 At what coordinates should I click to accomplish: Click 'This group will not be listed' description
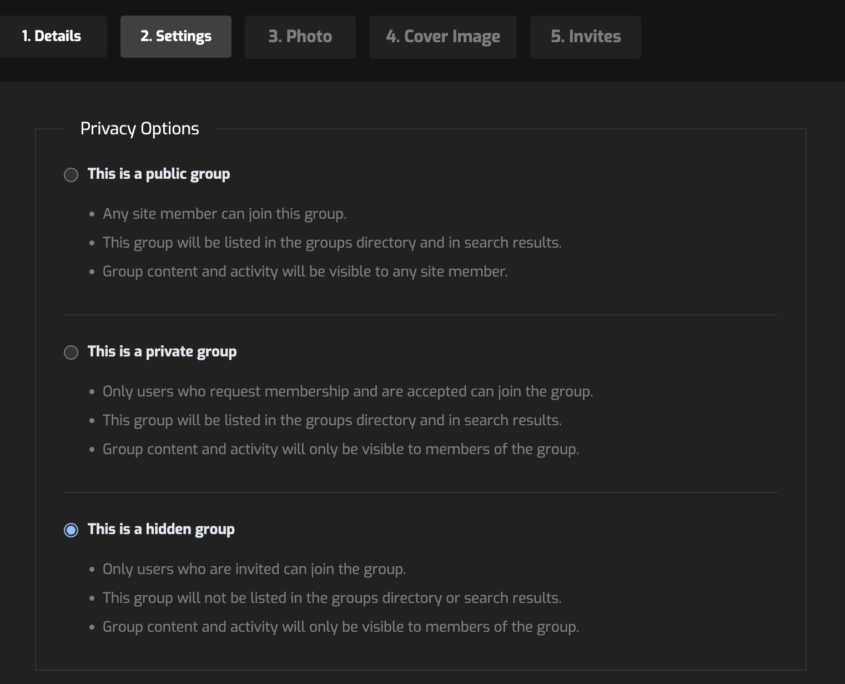point(332,598)
